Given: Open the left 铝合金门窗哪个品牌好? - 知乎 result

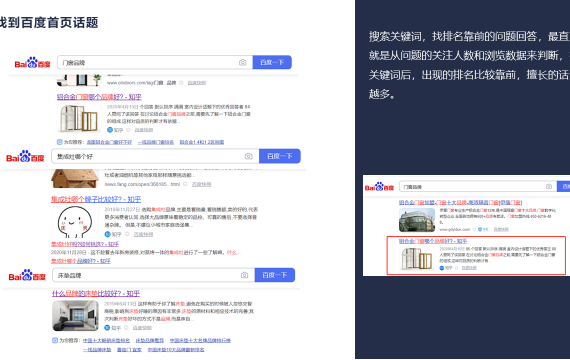Looking at the screenshot, I should coord(99,97).
